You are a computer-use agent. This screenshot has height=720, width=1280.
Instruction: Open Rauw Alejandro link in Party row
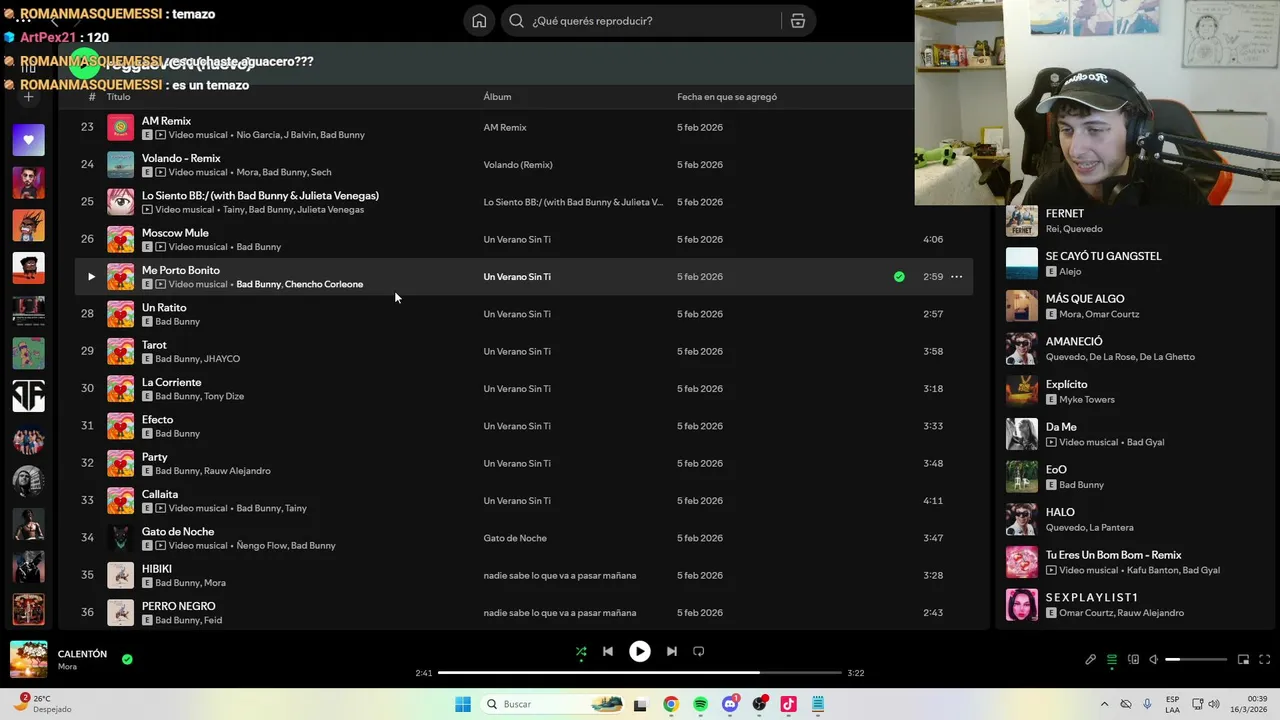[237, 471]
